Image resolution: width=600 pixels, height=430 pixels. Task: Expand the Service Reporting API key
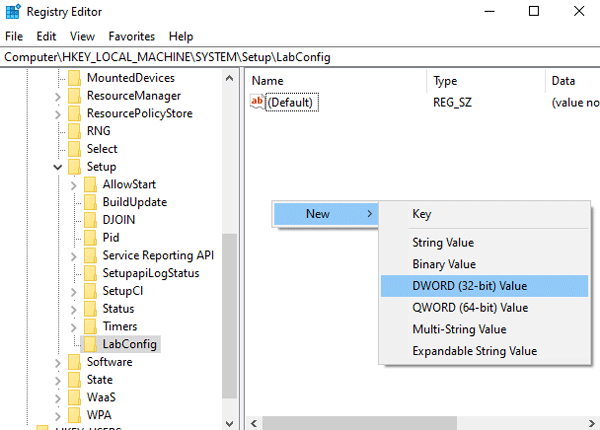73,256
